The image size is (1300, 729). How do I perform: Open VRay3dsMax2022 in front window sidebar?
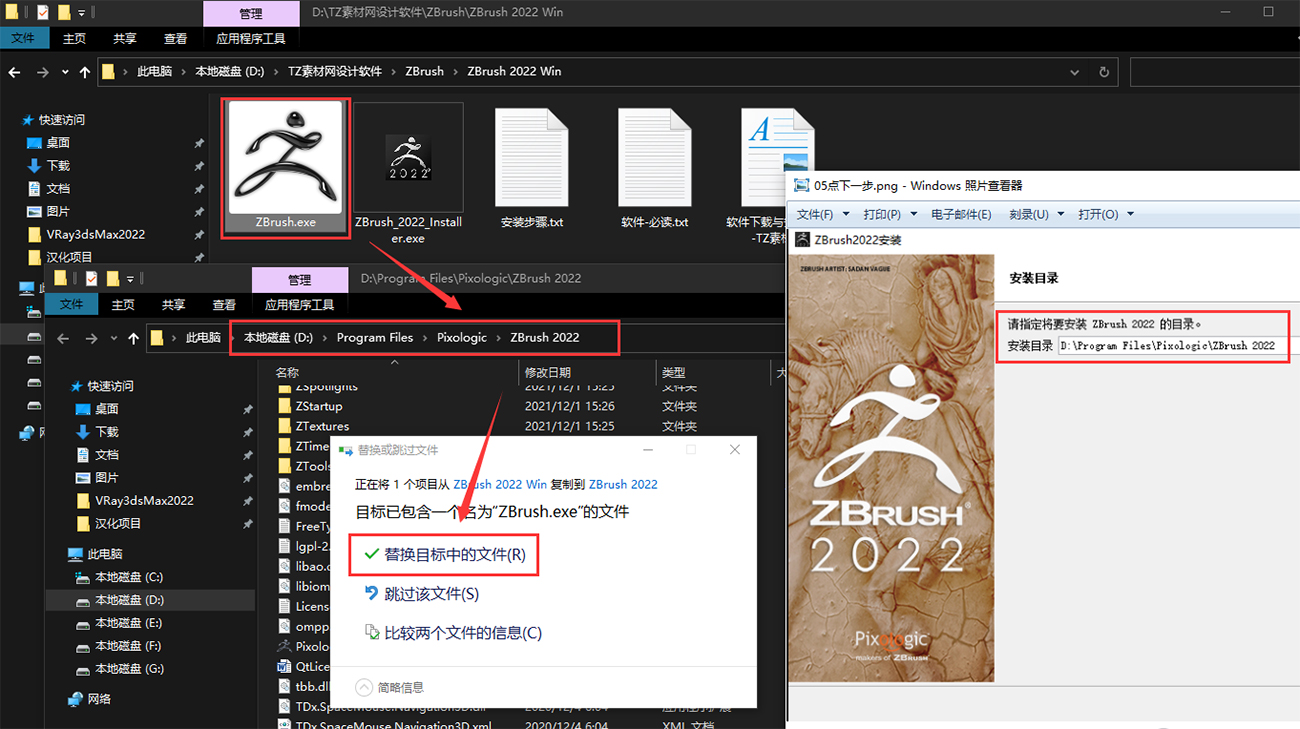pyautogui.click(x=144, y=500)
